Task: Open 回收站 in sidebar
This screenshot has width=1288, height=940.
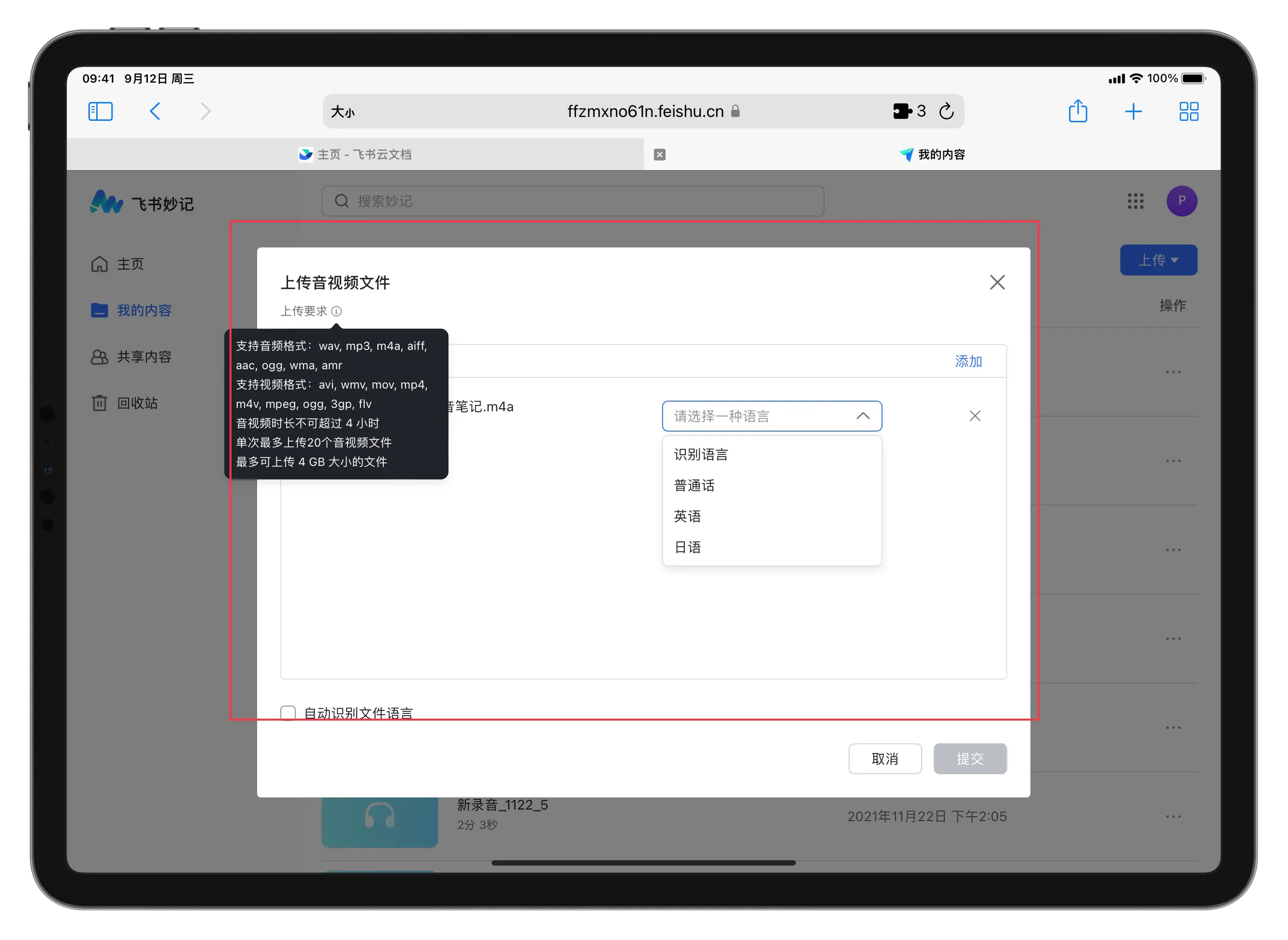Action: click(x=124, y=404)
